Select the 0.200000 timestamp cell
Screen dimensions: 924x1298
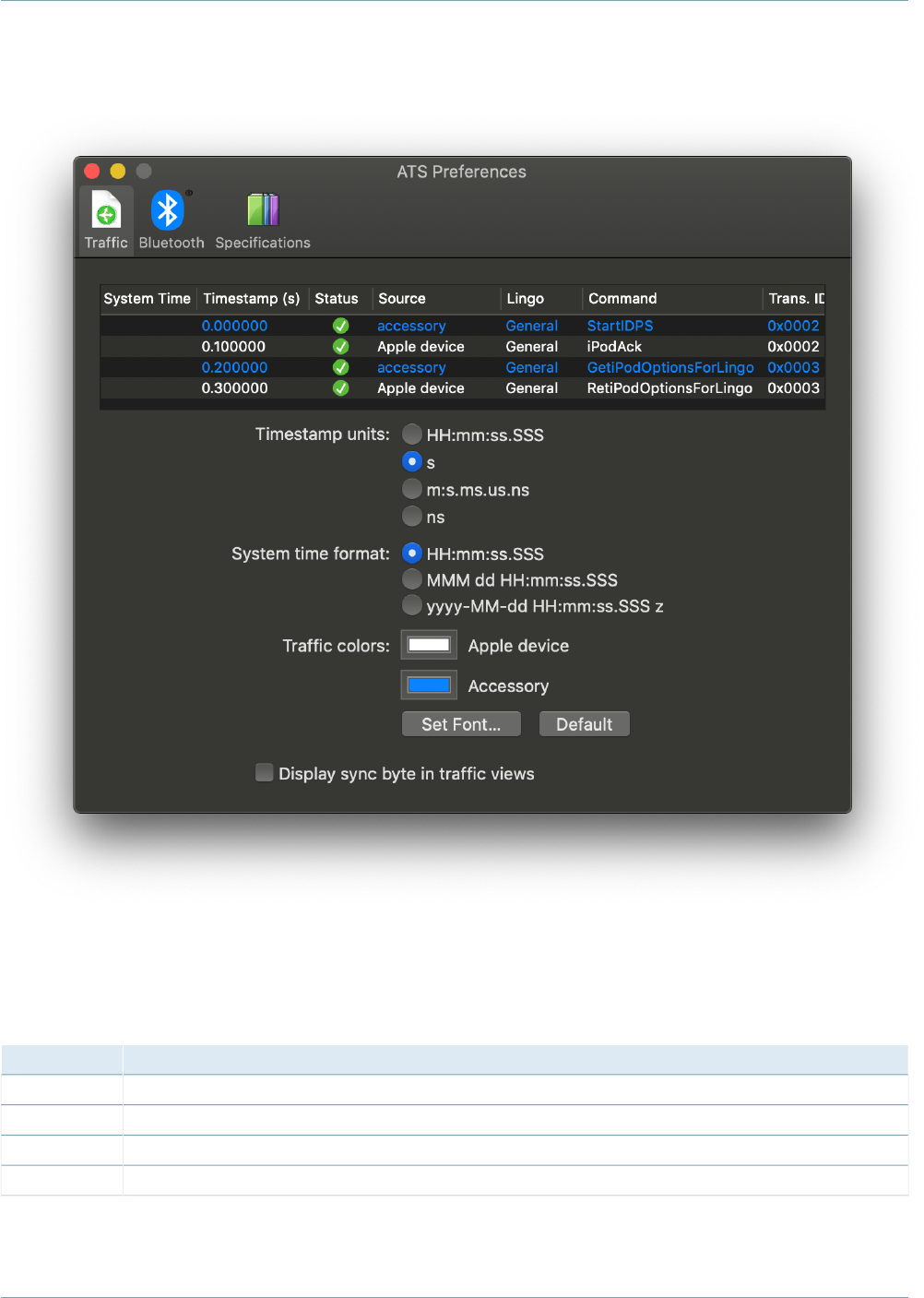pyautogui.click(x=234, y=367)
